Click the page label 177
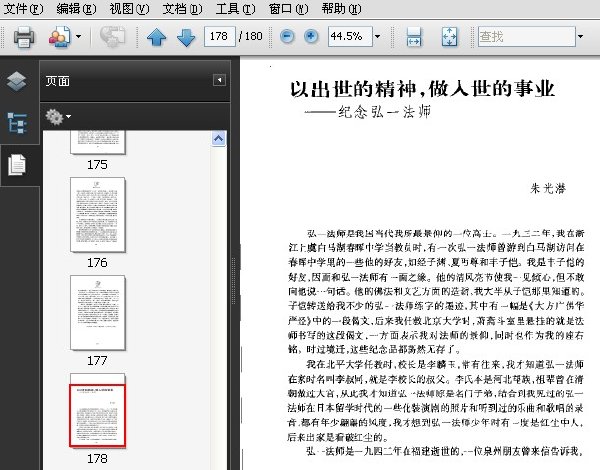600x470 pixels. (97, 361)
